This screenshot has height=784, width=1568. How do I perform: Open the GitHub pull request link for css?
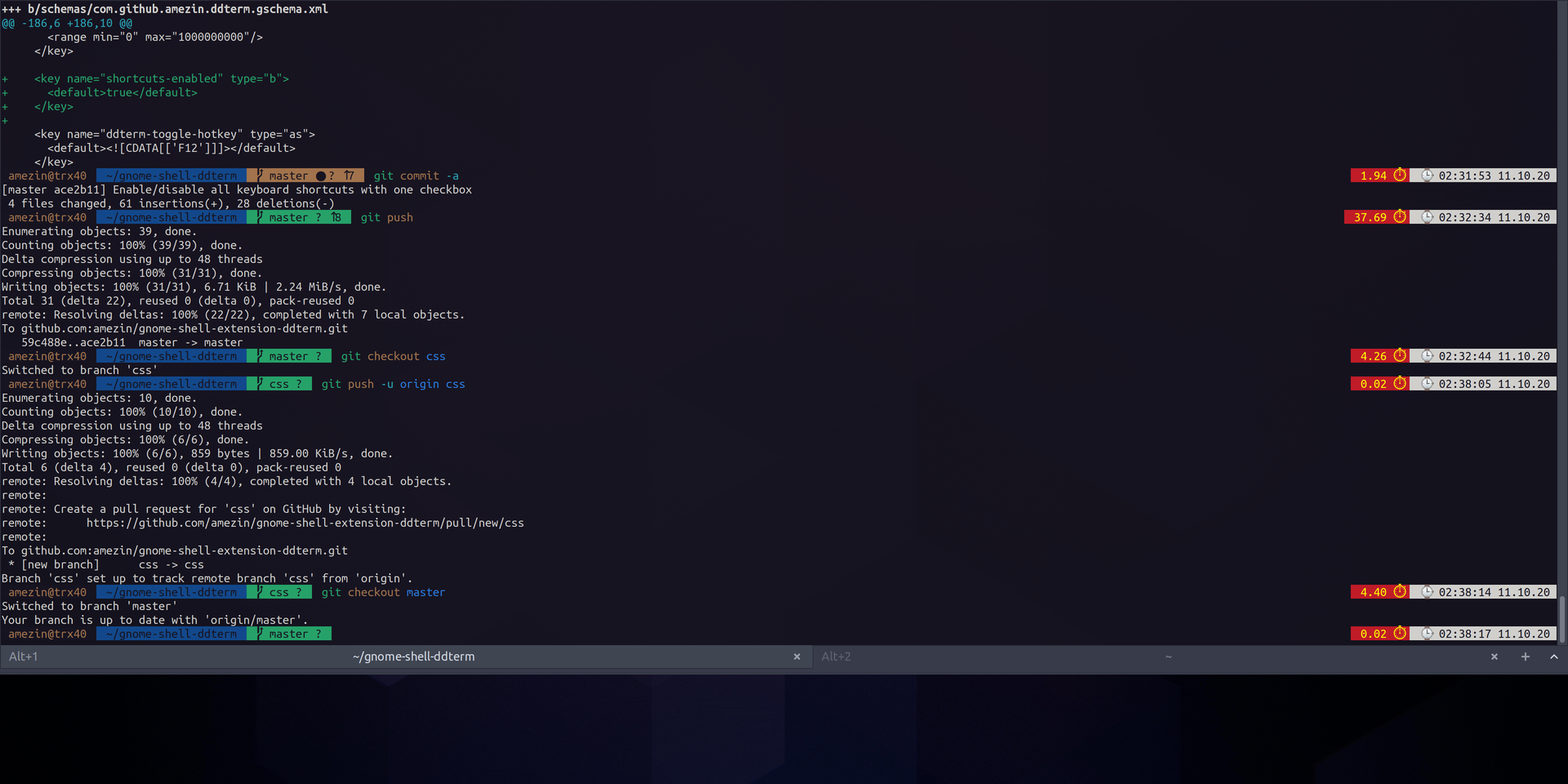305,523
